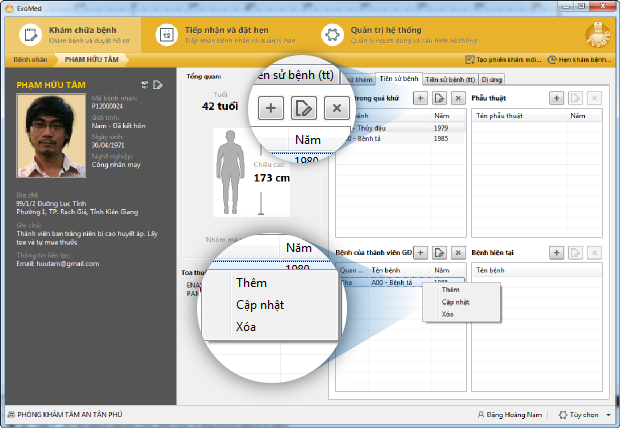Click Hẹn khám bệnh button
Viewport: 620px width, 428px height.
[579, 60]
